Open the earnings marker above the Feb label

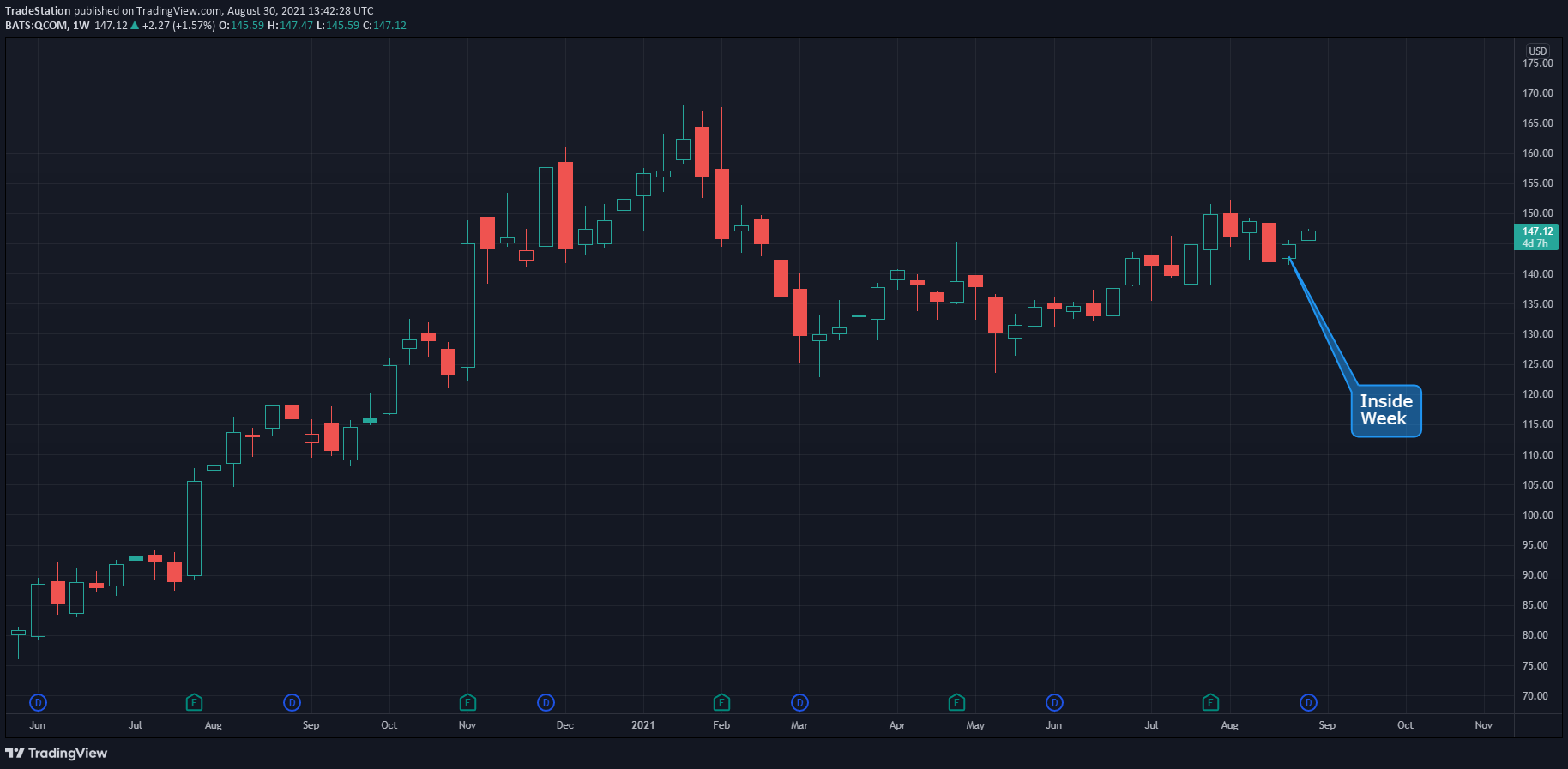point(721,703)
